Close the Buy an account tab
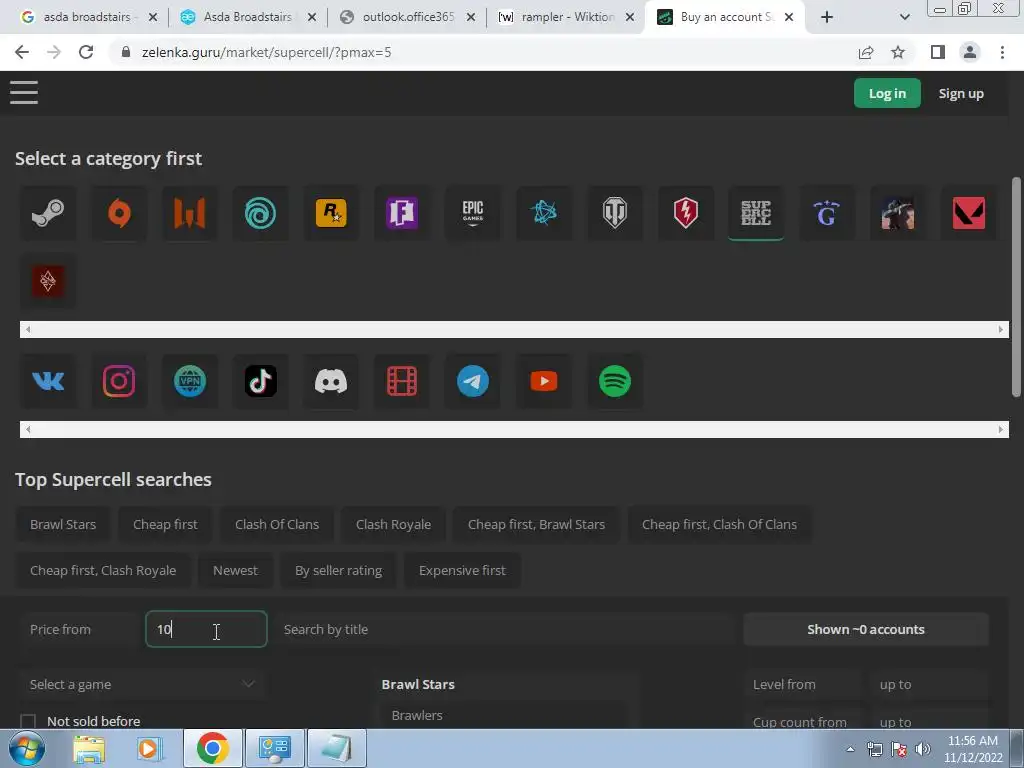 789,17
